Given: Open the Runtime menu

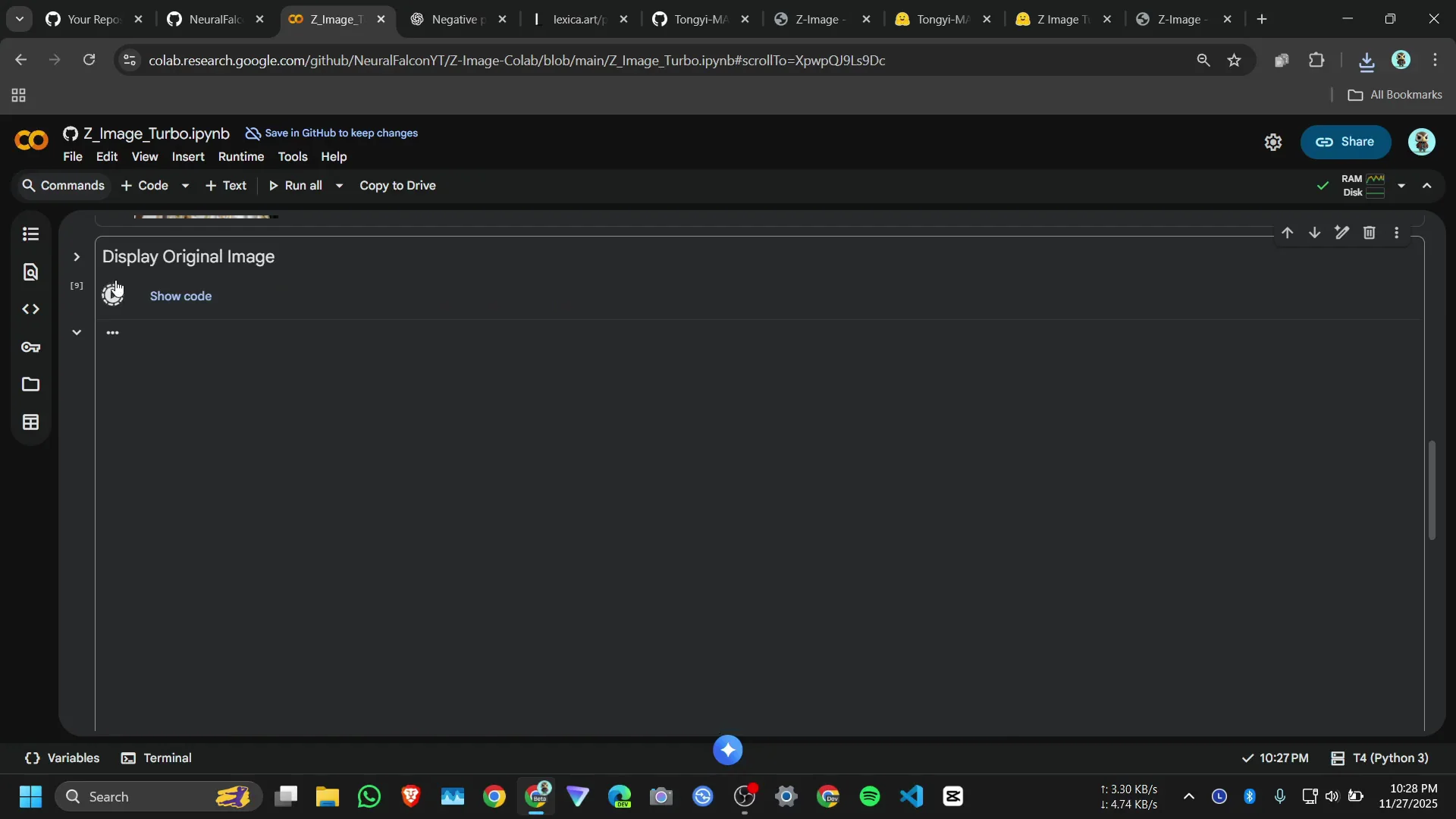Looking at the screenshot, I should pos(240,157).
